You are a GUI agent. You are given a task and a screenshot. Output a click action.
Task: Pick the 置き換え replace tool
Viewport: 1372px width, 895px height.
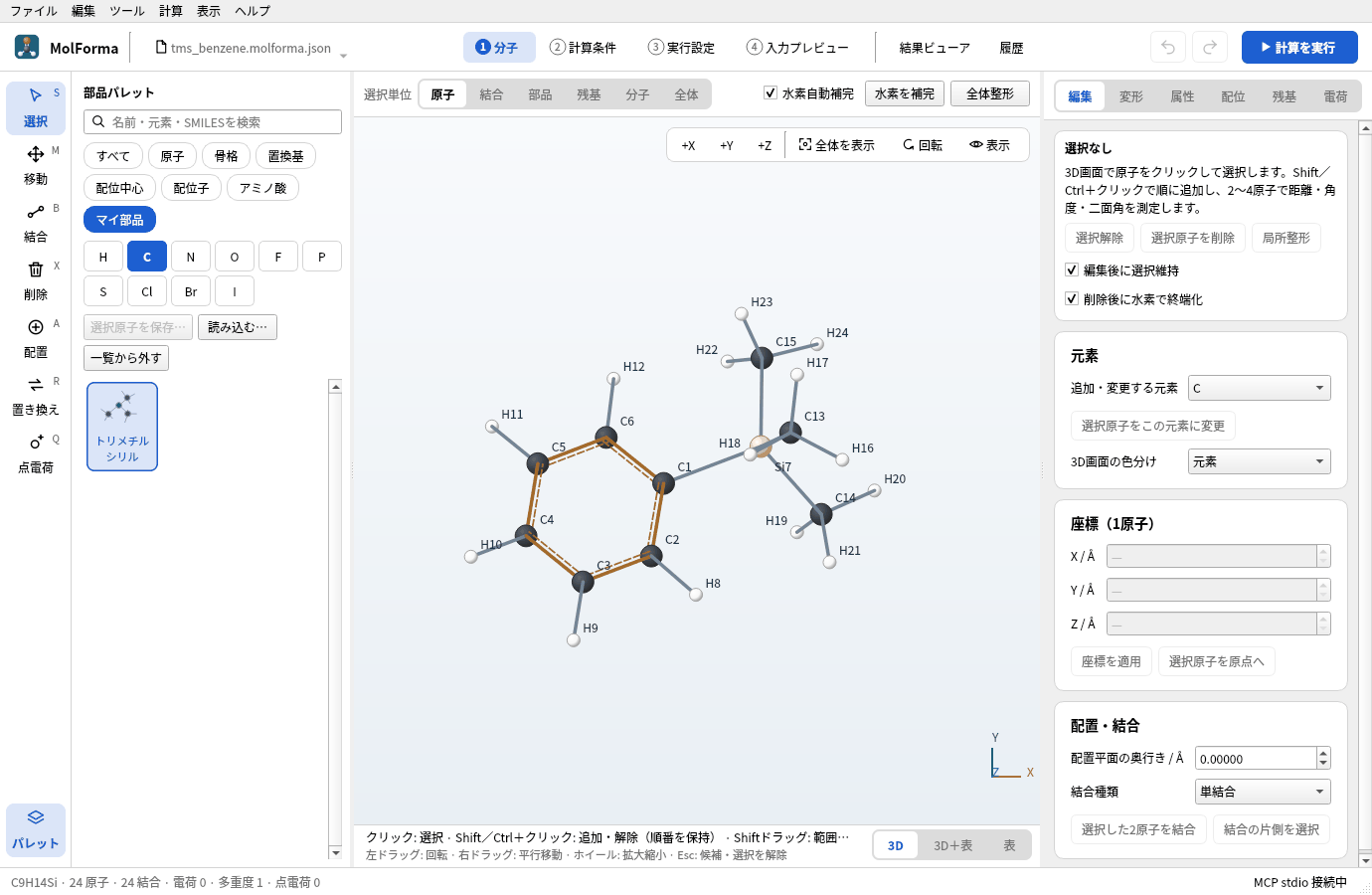coord(36,396)
